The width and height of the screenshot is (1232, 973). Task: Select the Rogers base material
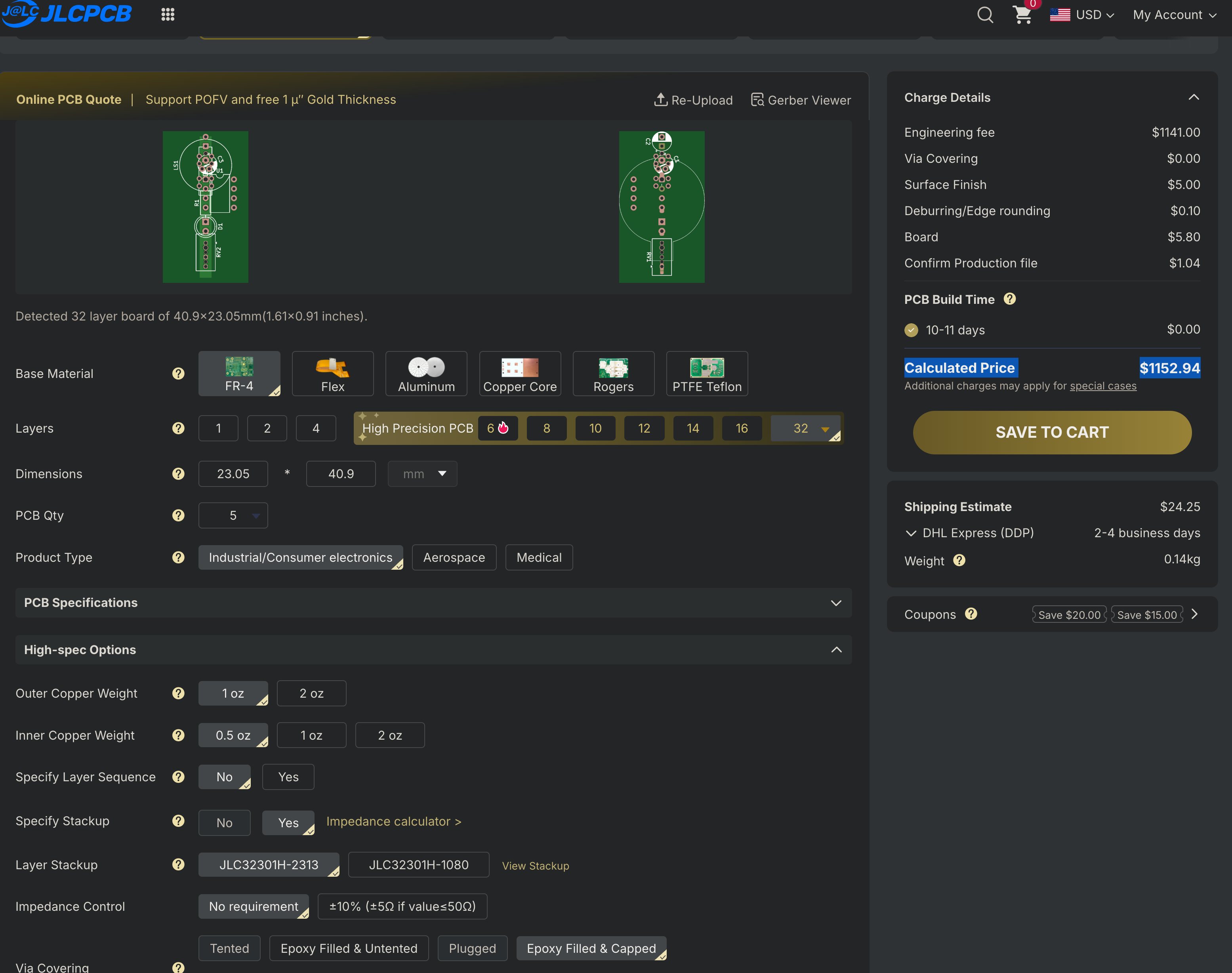(614, 373)
